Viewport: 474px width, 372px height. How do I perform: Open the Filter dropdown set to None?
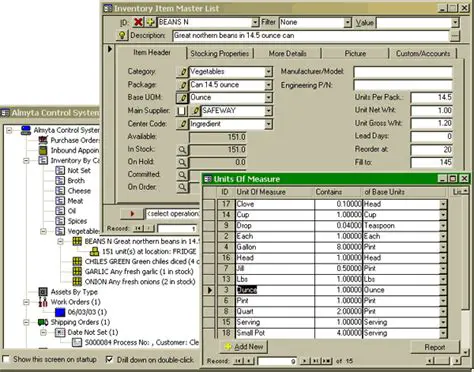tap(348, 22)
